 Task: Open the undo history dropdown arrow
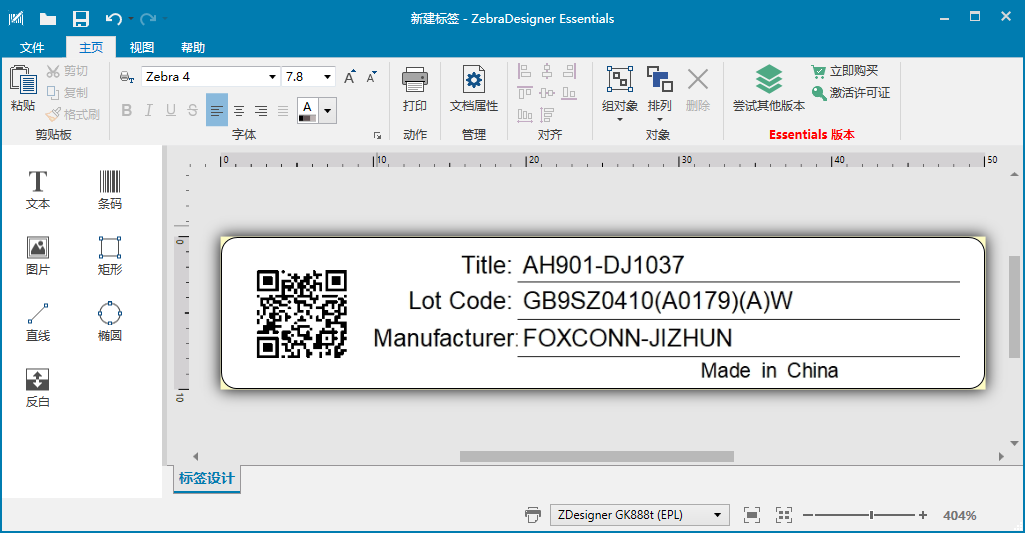coord(131,19)
